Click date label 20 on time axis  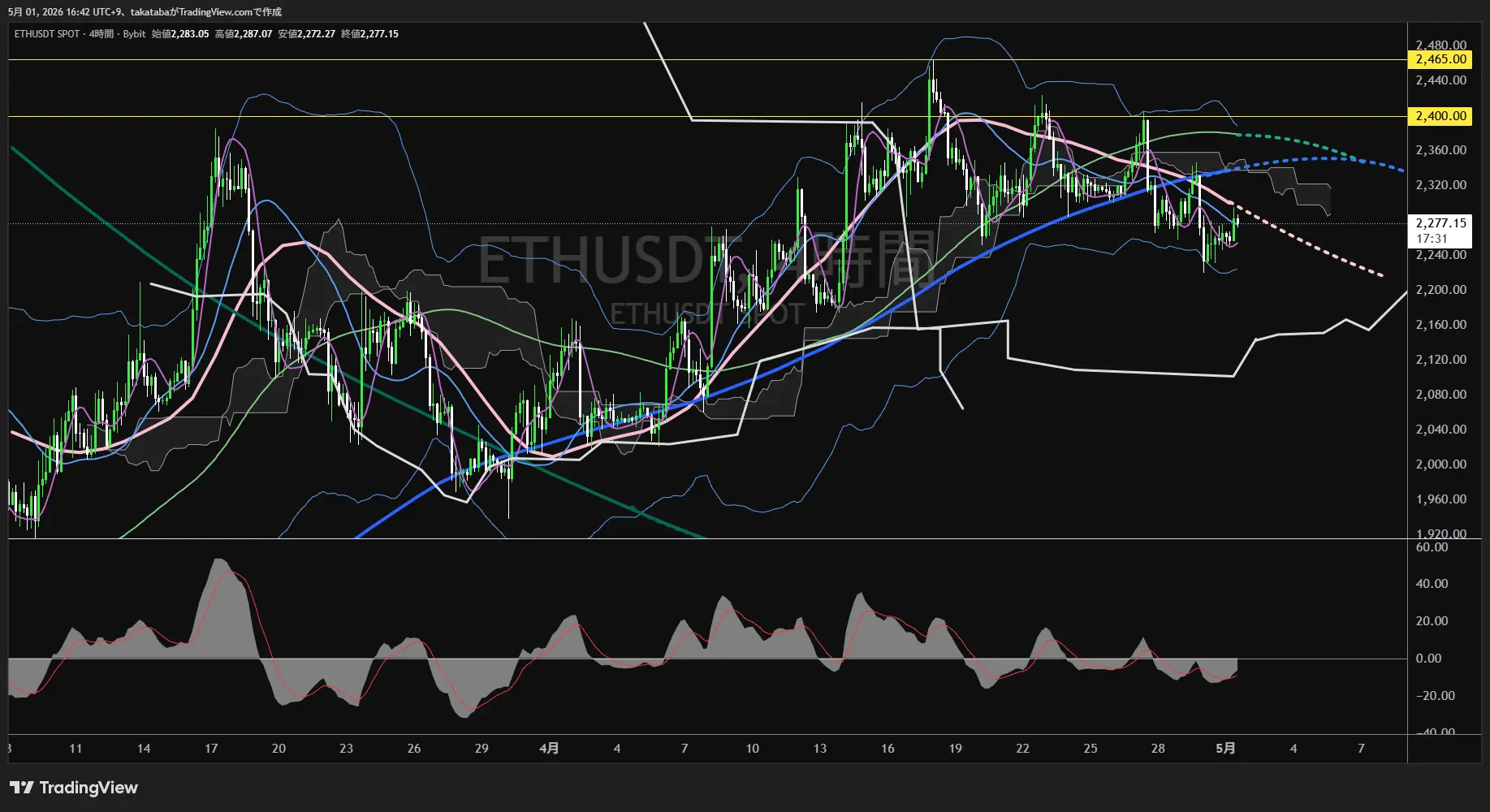tap(279, 749)
